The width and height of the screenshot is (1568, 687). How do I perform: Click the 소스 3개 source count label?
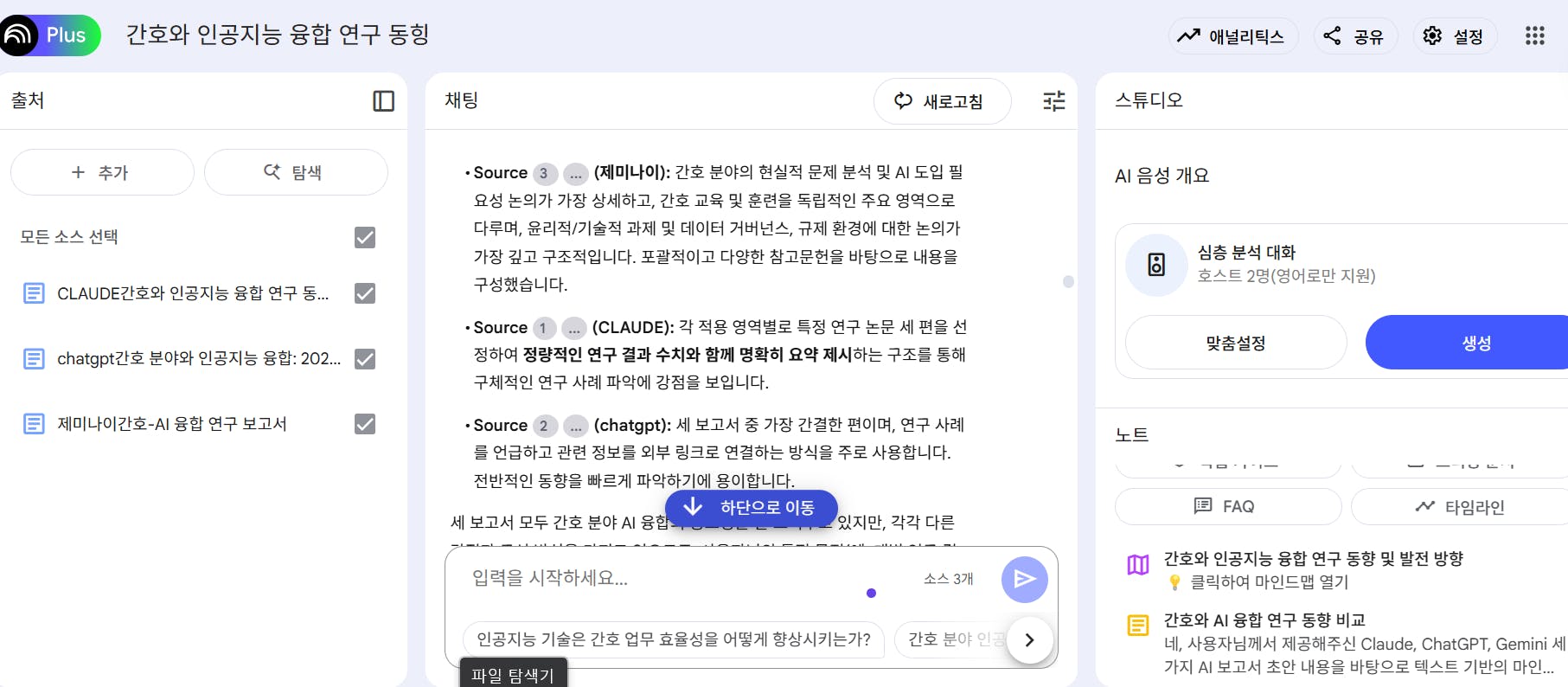tap(948, 579)
